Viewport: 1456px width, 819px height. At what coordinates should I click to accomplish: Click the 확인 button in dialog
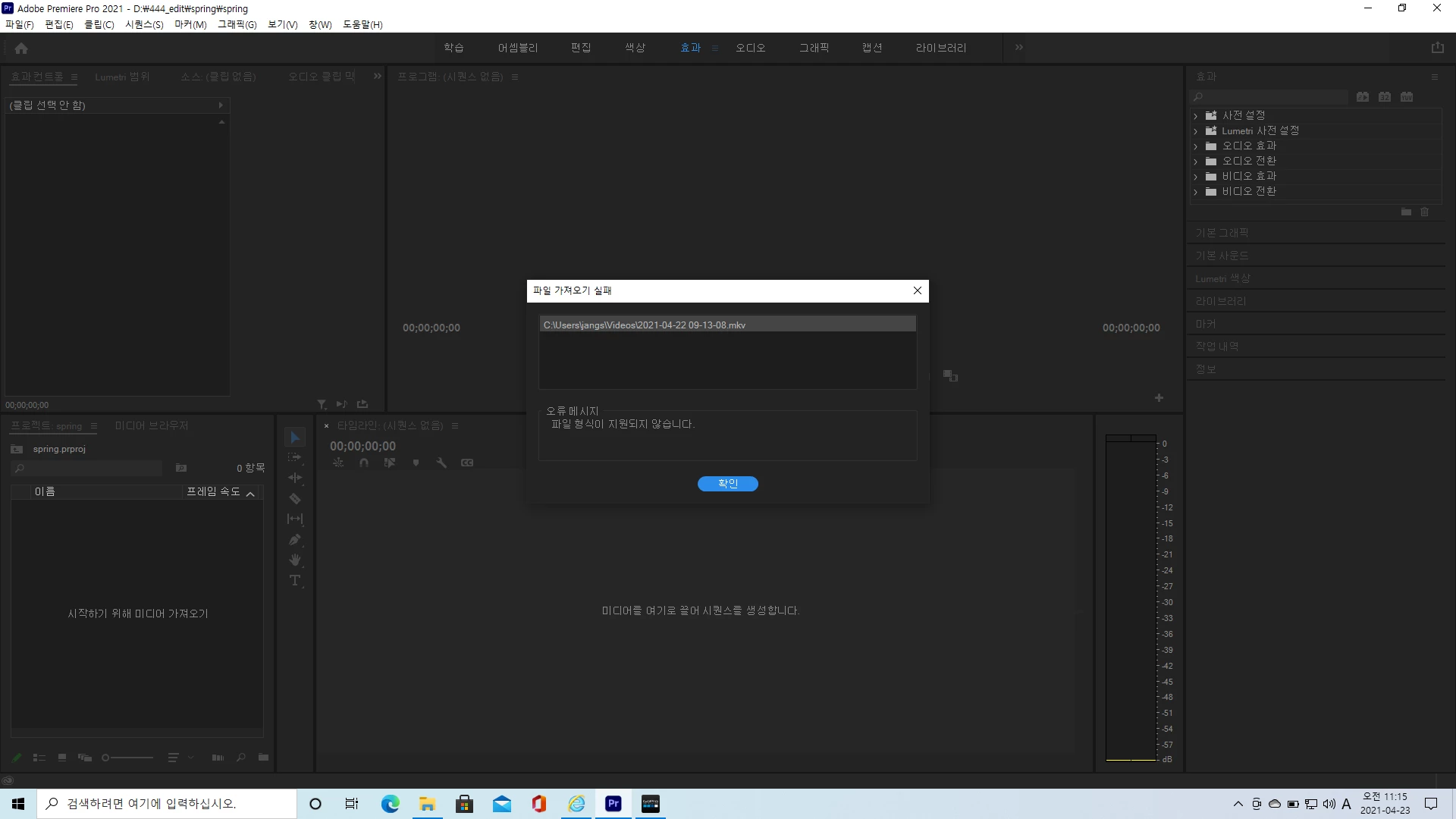(x=727, y=484)
